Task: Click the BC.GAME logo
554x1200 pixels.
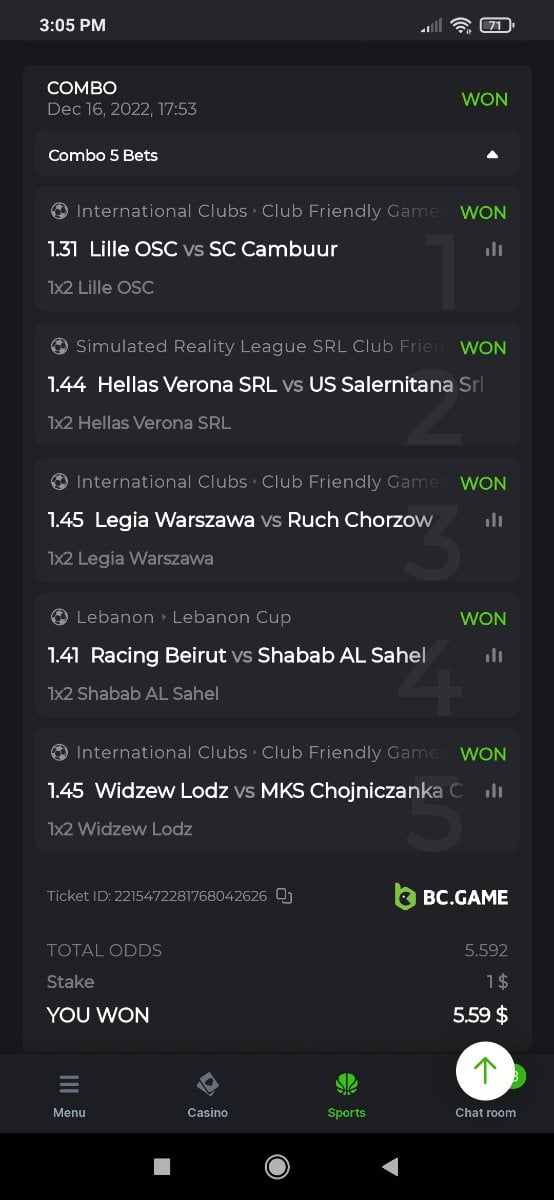Action: pos(451,896)
